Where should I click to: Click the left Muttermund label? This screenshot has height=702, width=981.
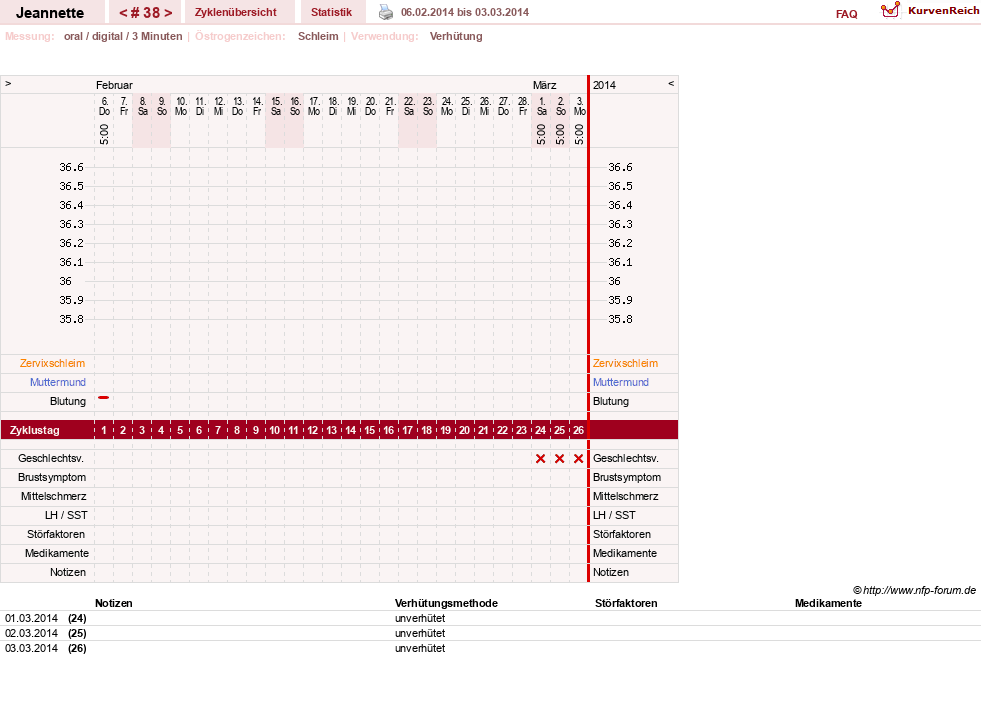point(58,382)
